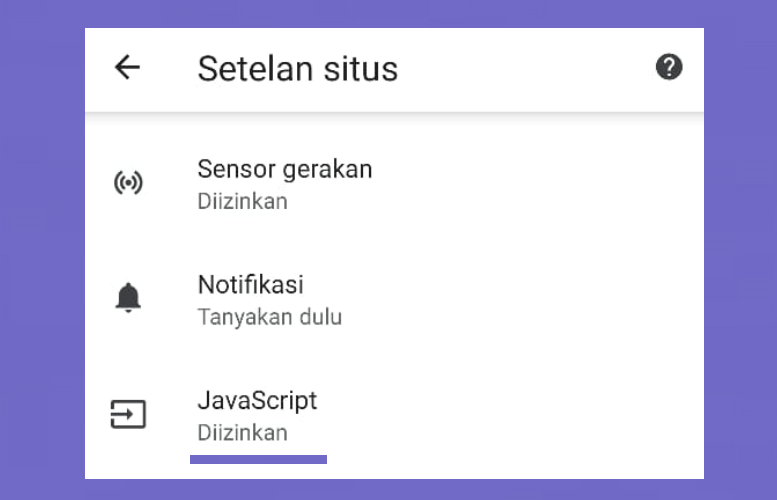Click the JavaScript arrow-box icon
The width and height of the screenshot is (777, 500).
point(128,414)
